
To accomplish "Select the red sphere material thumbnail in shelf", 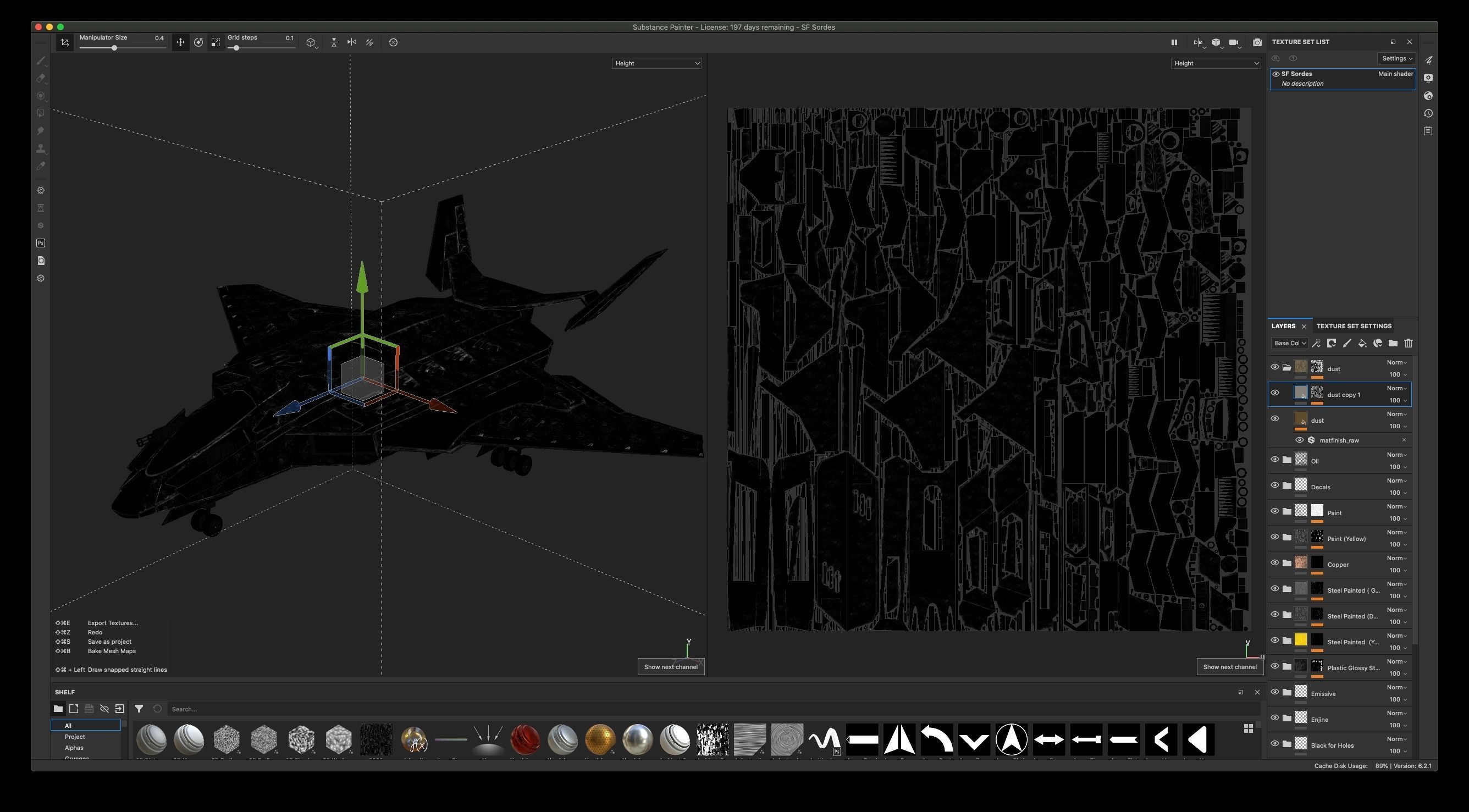I will [x=525, y=739].
